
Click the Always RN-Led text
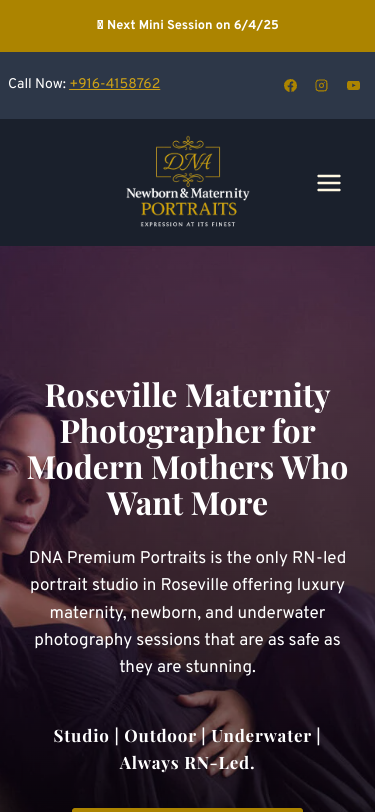pyautogui.click(x=187, y=763)
